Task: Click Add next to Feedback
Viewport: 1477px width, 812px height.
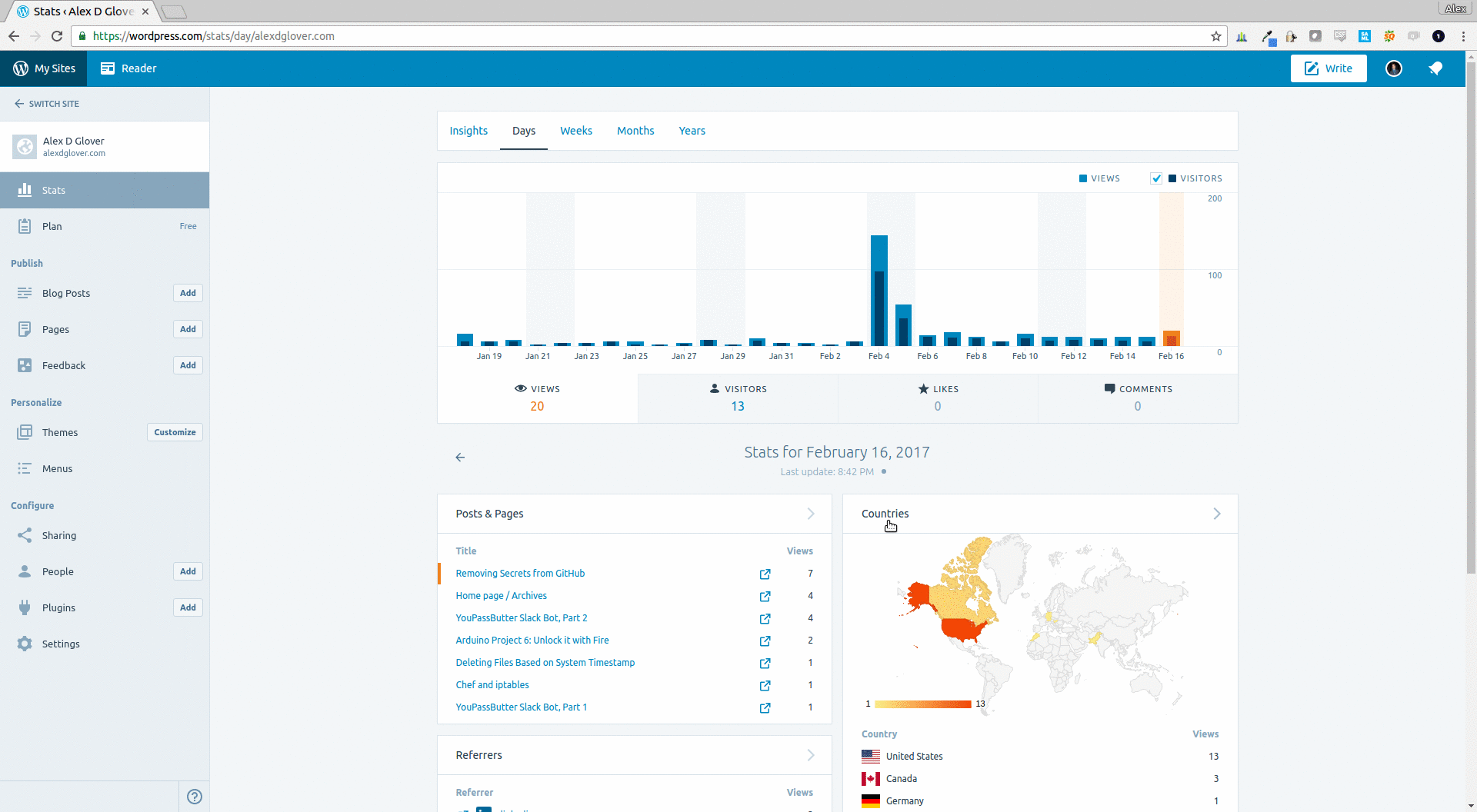Action: click(188, 365)
